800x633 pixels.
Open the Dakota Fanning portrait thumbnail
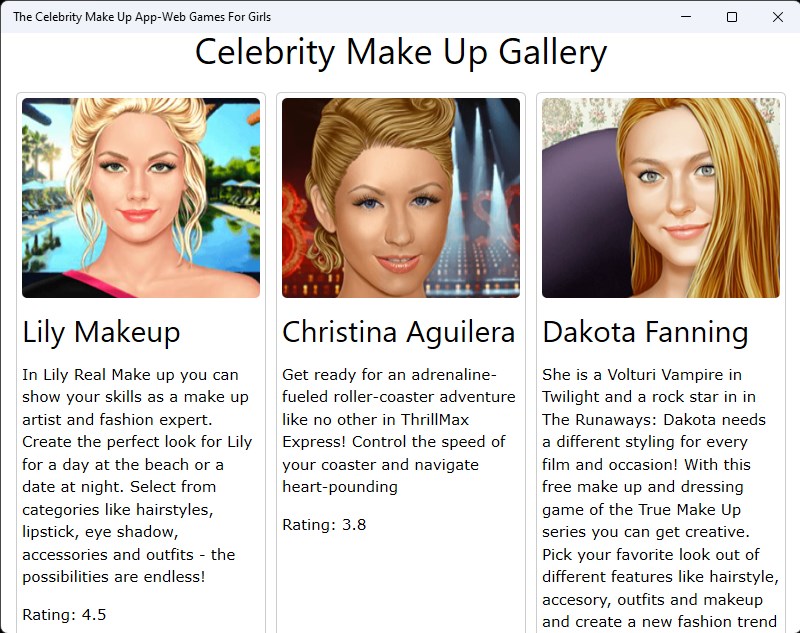pos(661,198)
